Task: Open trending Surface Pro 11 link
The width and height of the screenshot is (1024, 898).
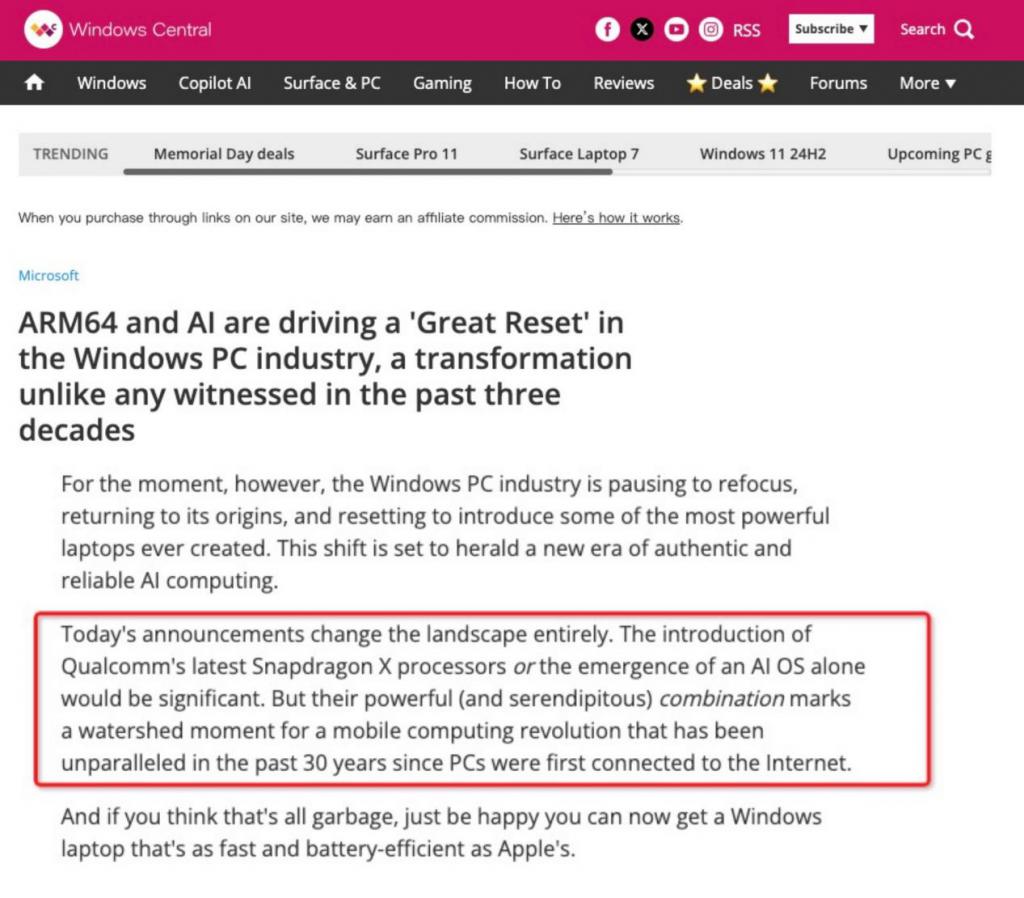Action: pyautogui.click(x=406, y=153)
